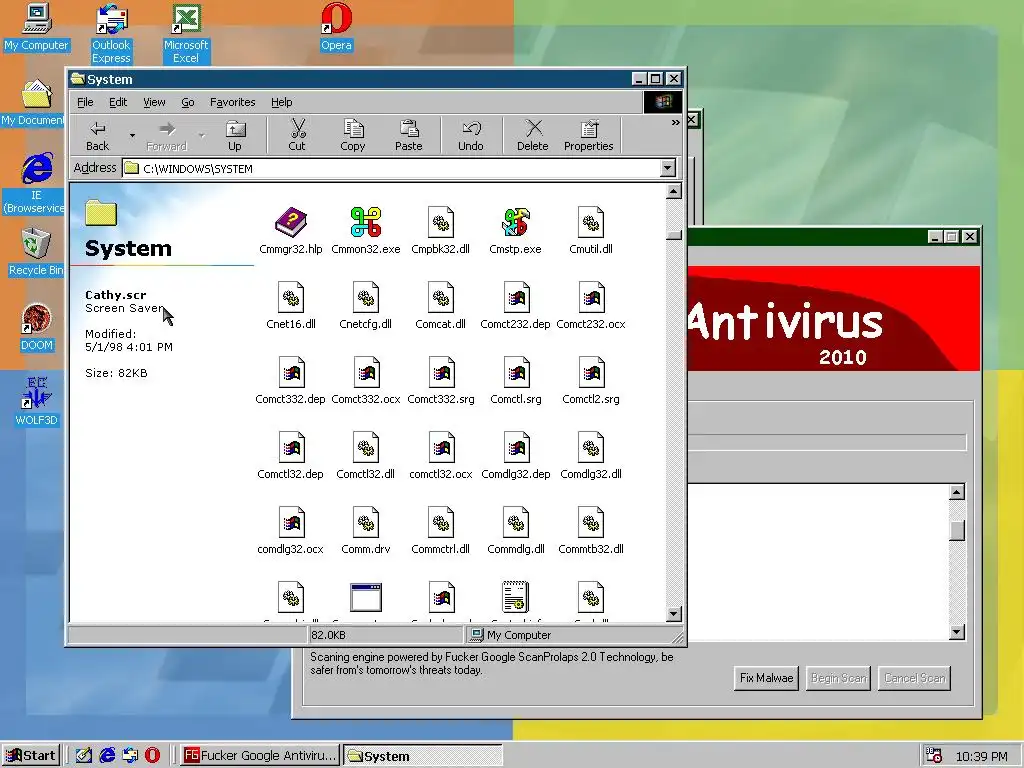Viewport: 1024px width, 768px height.
Task: Select the Comctl32.dll file
Action: (366, 456)
